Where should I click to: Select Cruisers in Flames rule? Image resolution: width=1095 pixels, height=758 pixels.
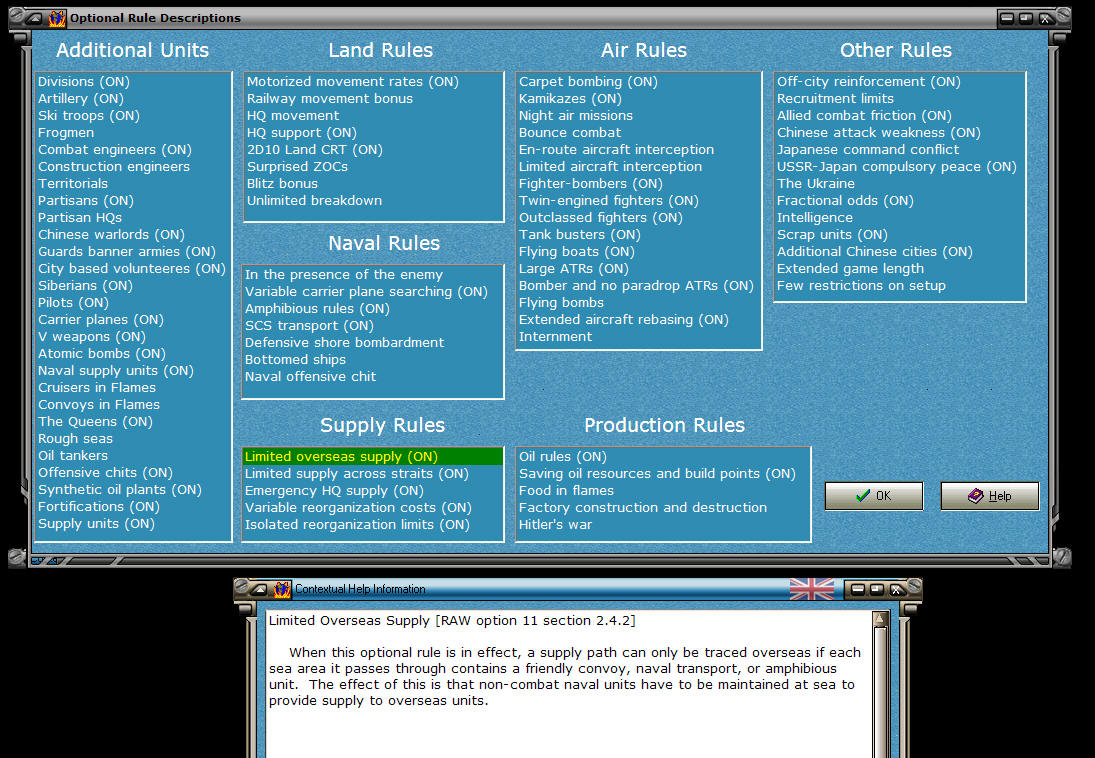point(97,388)
